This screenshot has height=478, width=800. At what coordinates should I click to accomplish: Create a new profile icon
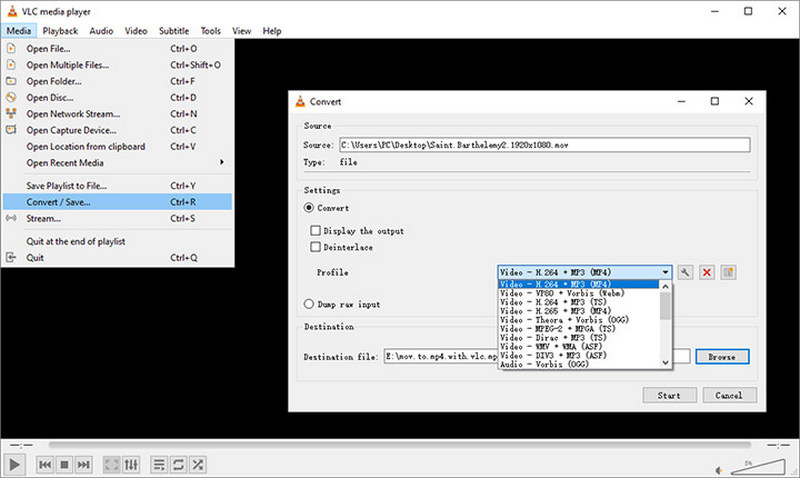coord(729,272)
